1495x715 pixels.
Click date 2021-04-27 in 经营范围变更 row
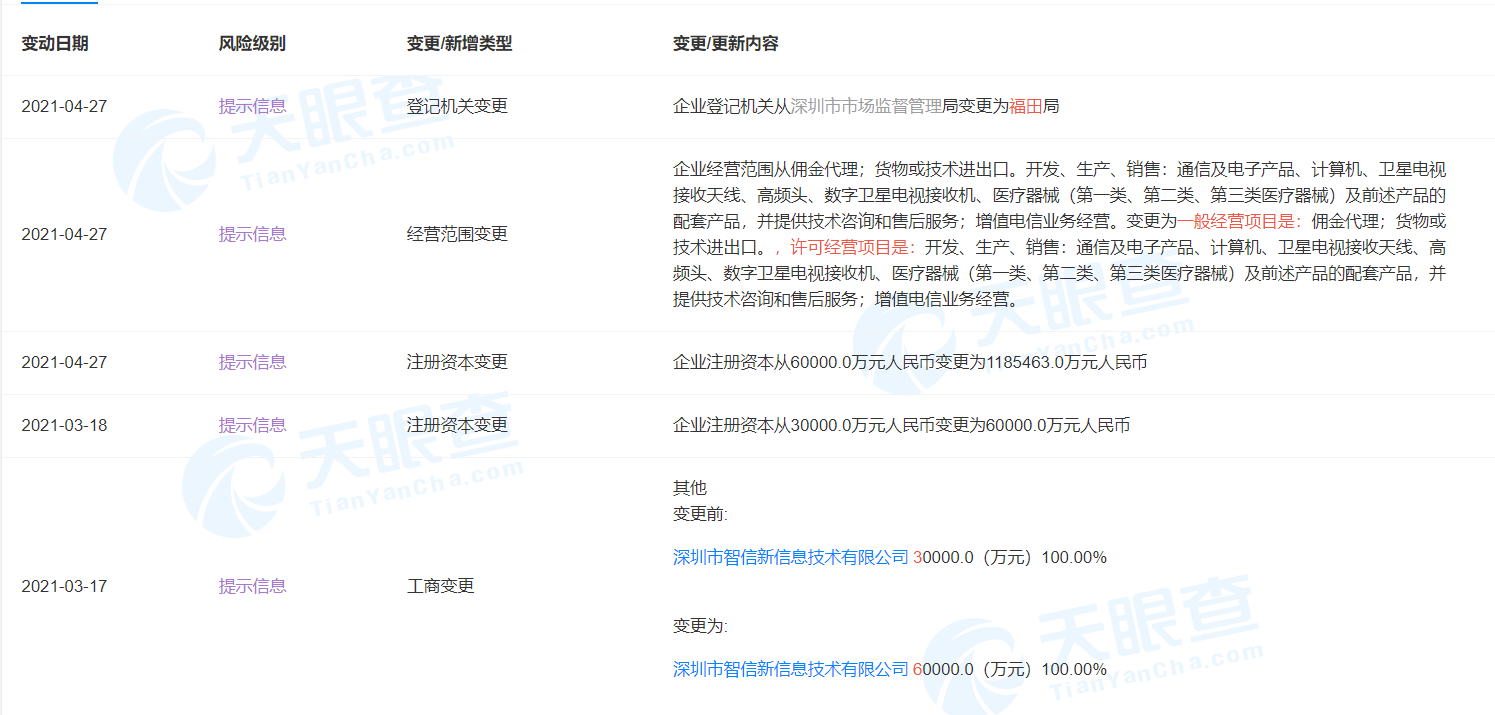(64, 234)
